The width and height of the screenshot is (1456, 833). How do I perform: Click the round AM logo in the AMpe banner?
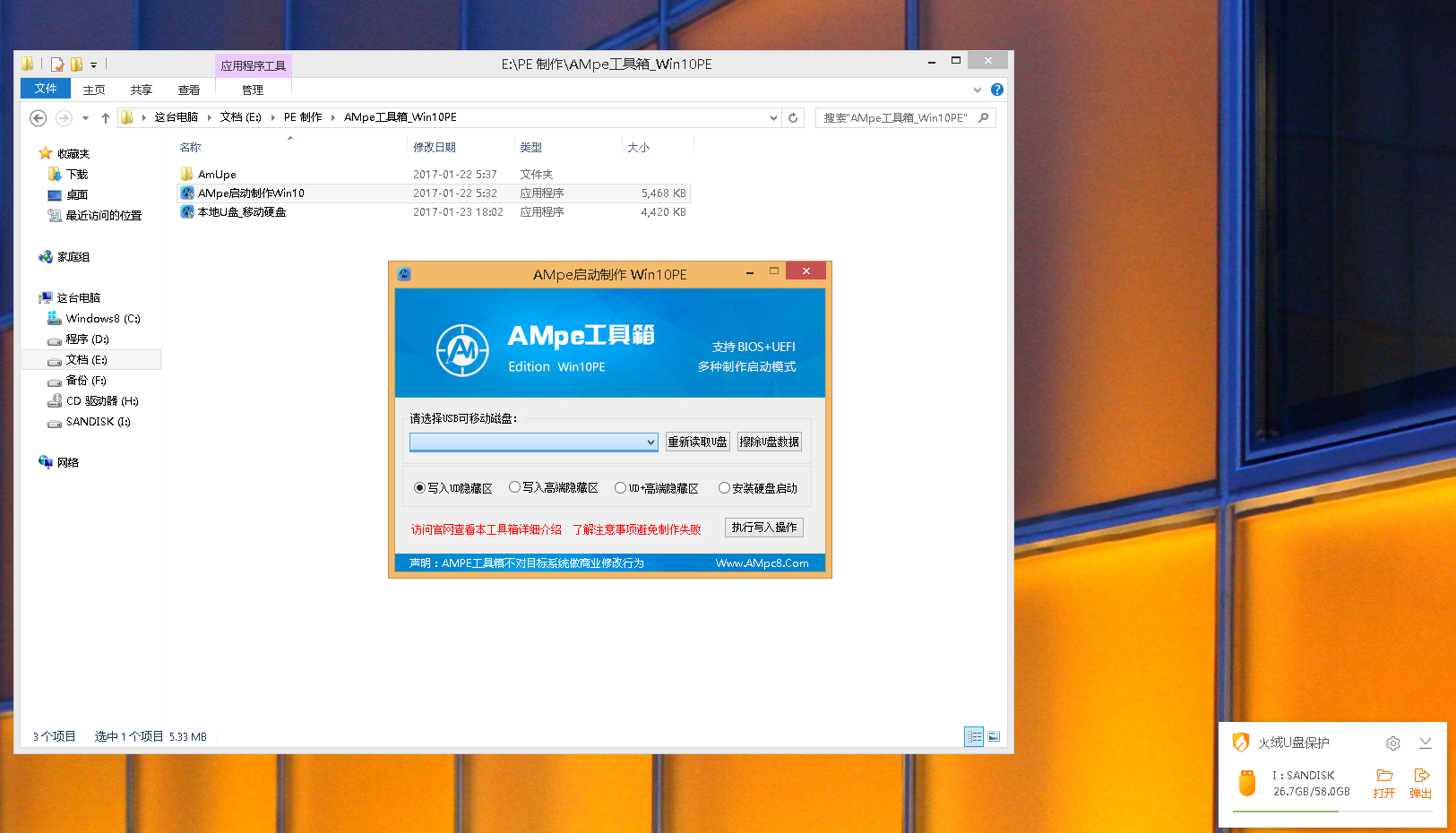tap(462, 350)
